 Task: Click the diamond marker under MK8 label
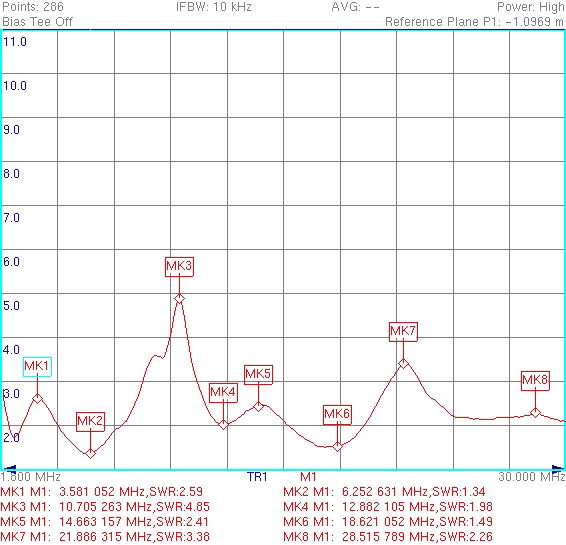point(535,412)
